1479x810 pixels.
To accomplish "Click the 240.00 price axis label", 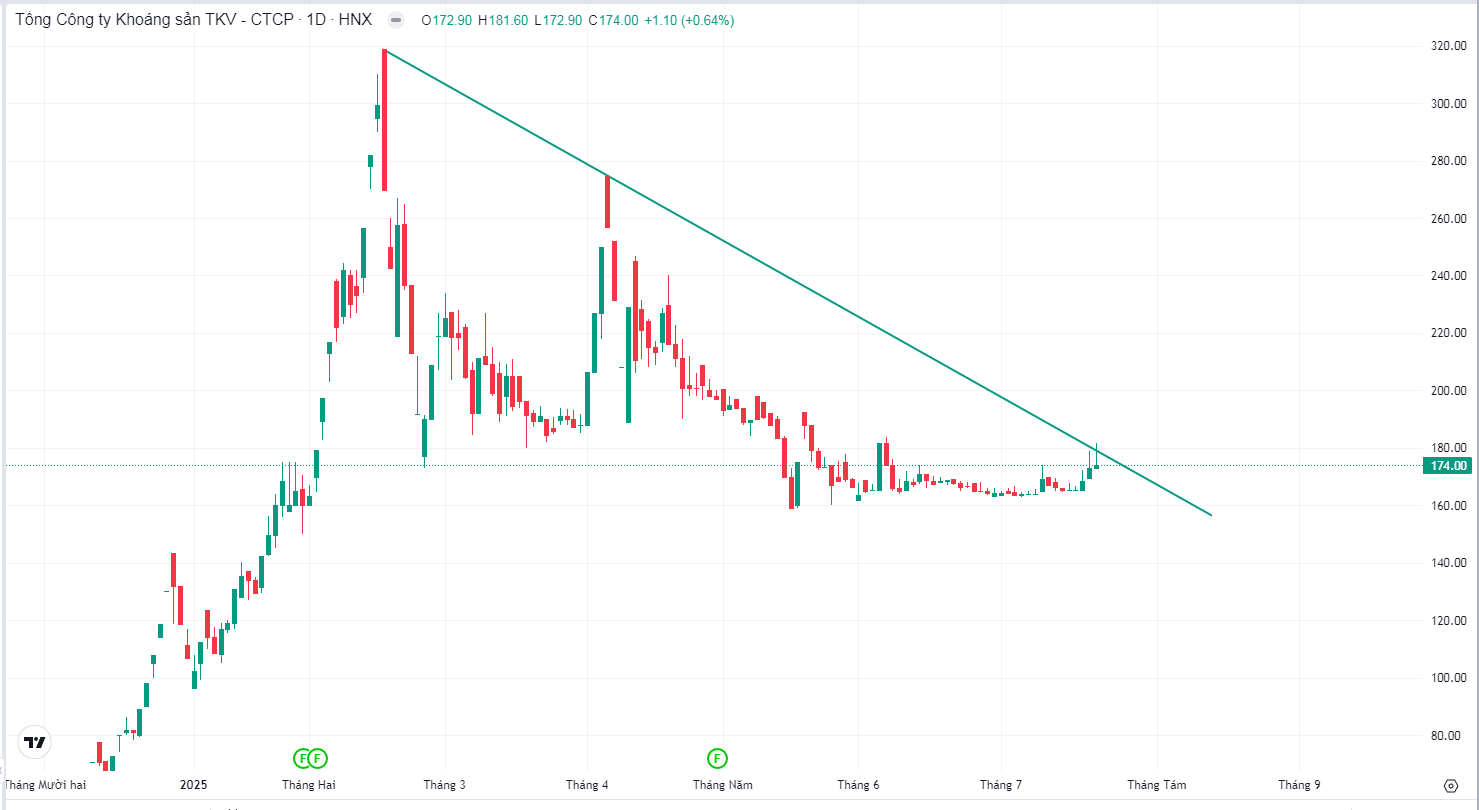I will pyautogui.click(x=1448, y=276).
